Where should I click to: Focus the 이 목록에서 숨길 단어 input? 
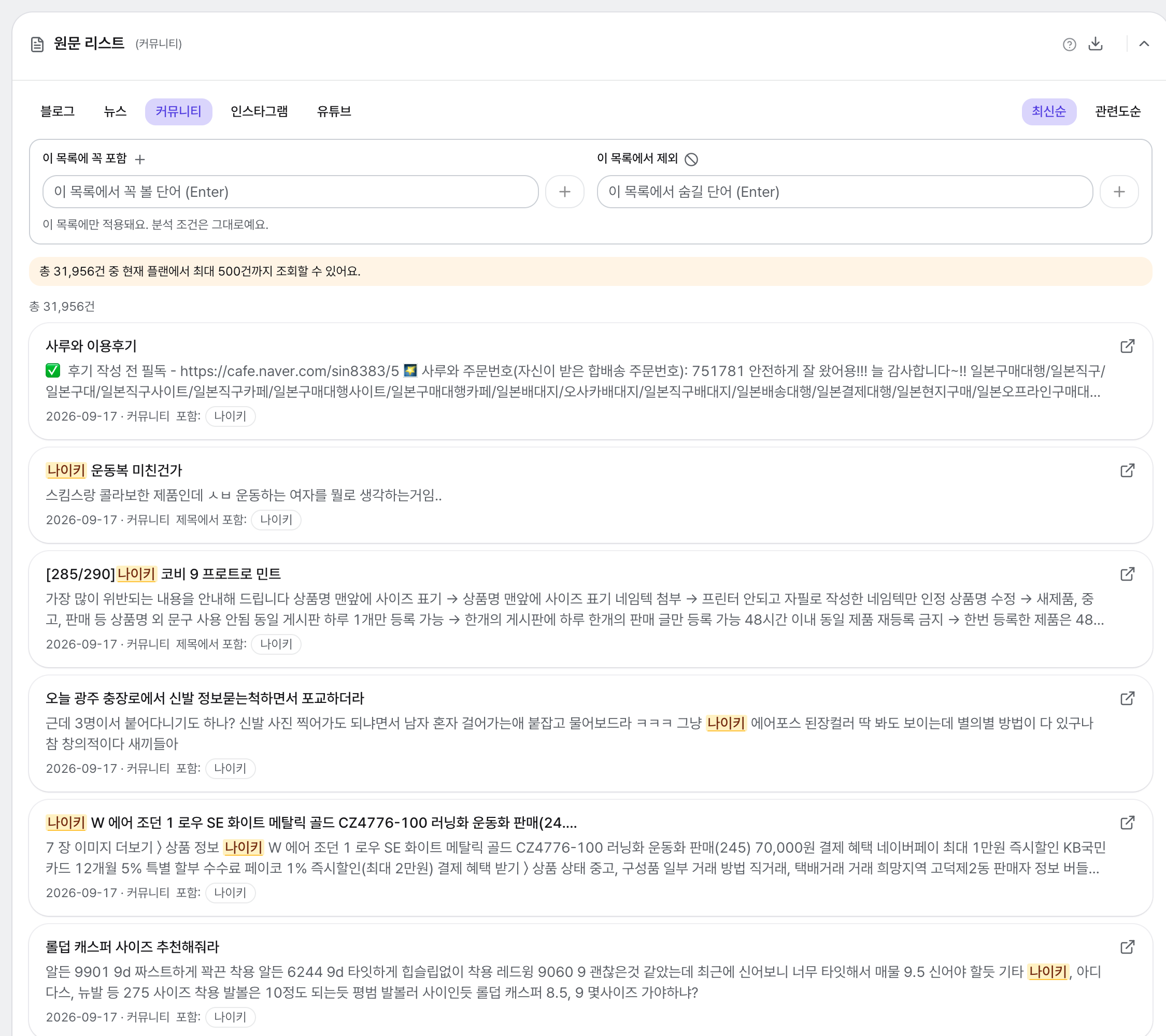(844, 192)
